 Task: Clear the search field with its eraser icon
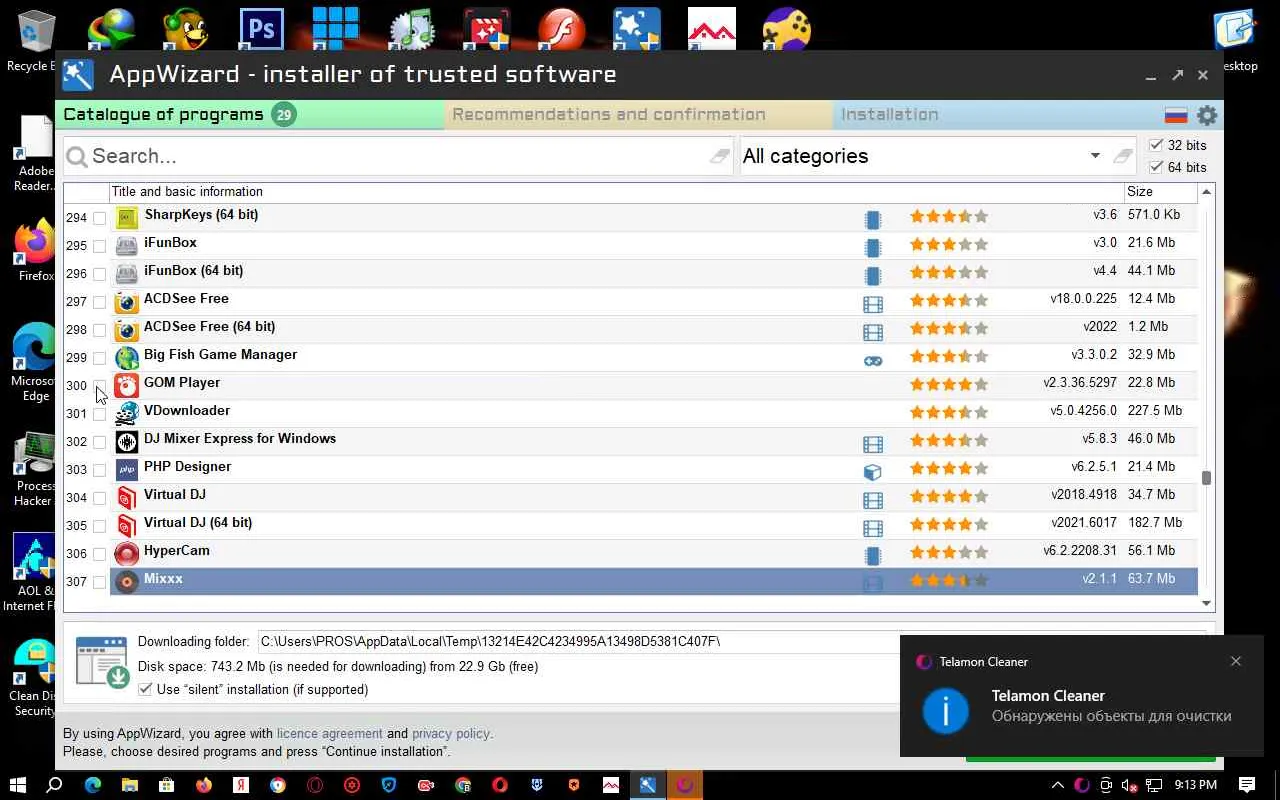click(720, 156)
